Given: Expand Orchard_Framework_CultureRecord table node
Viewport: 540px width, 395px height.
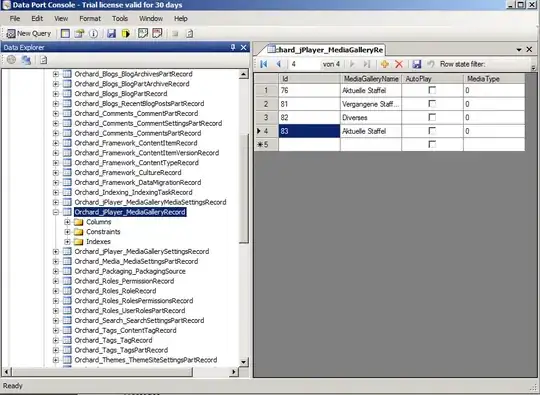Looking at the screenshot, I should [x=55, y=173].
